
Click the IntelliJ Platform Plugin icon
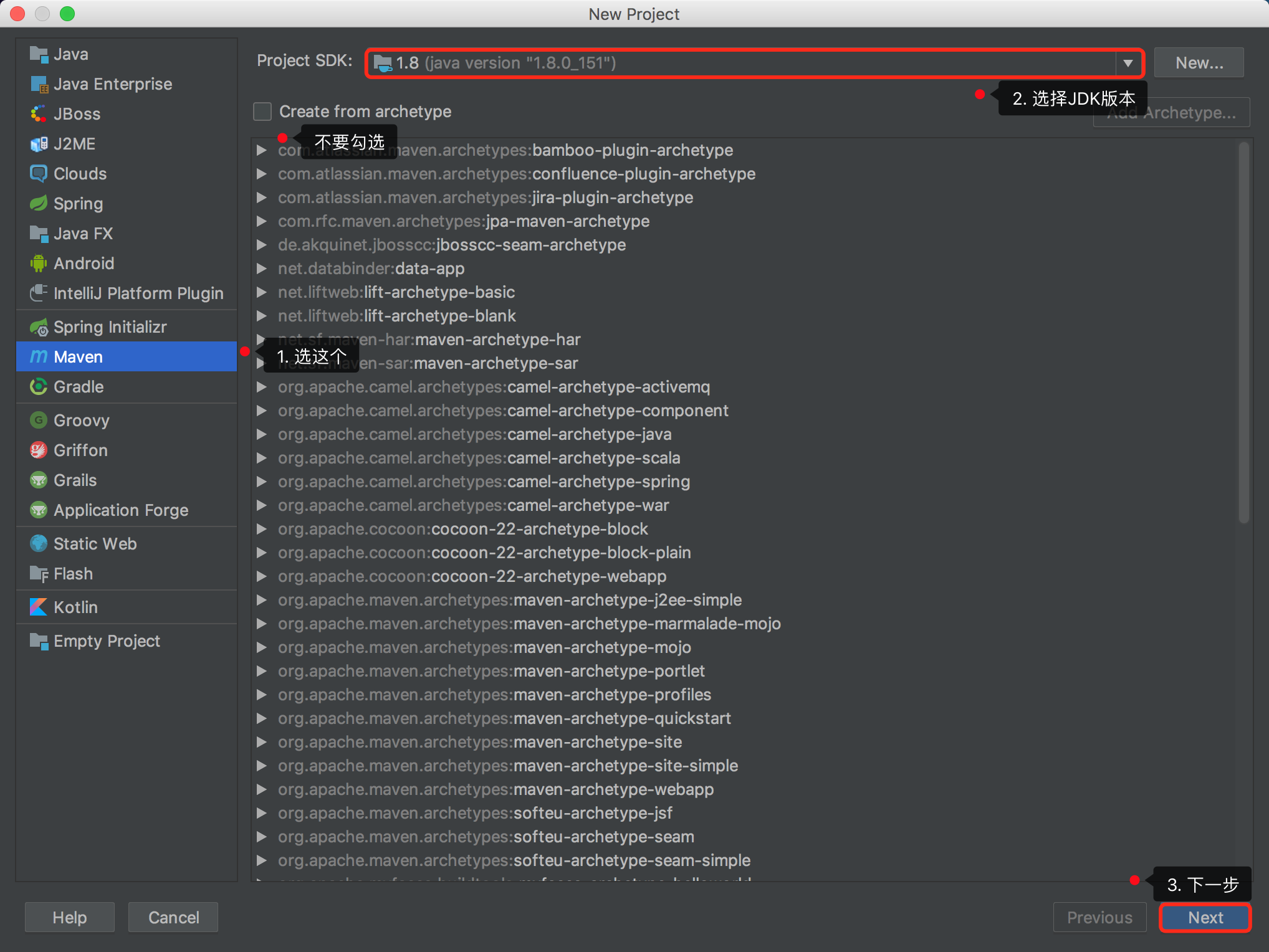[39, 293]
